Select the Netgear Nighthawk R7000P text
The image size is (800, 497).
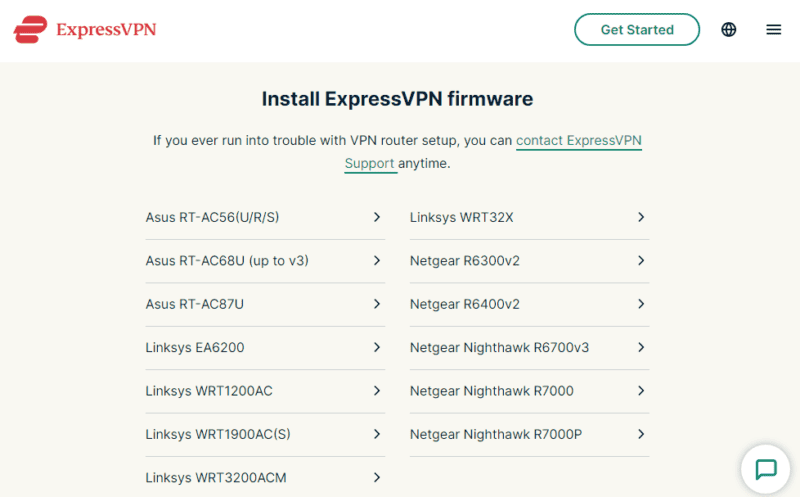click(x=496, y=434)
